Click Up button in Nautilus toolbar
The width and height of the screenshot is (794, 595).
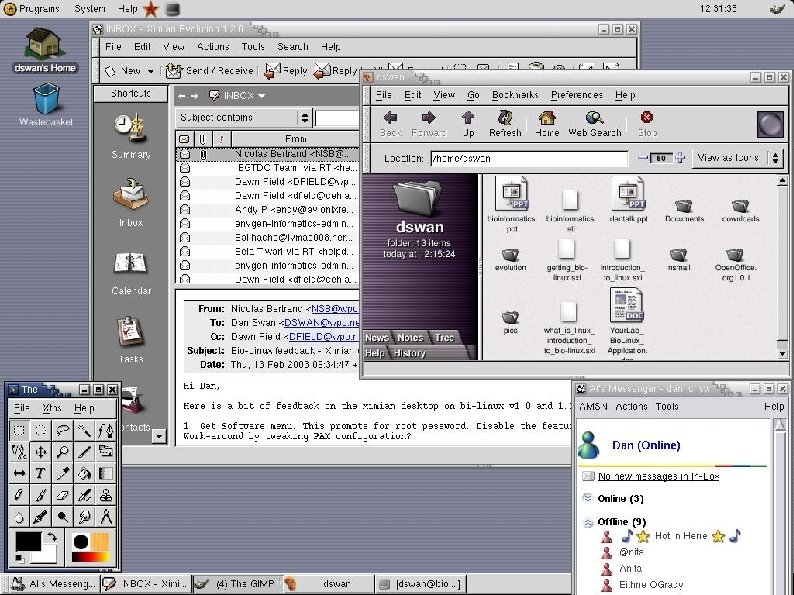tap(468, 124)
